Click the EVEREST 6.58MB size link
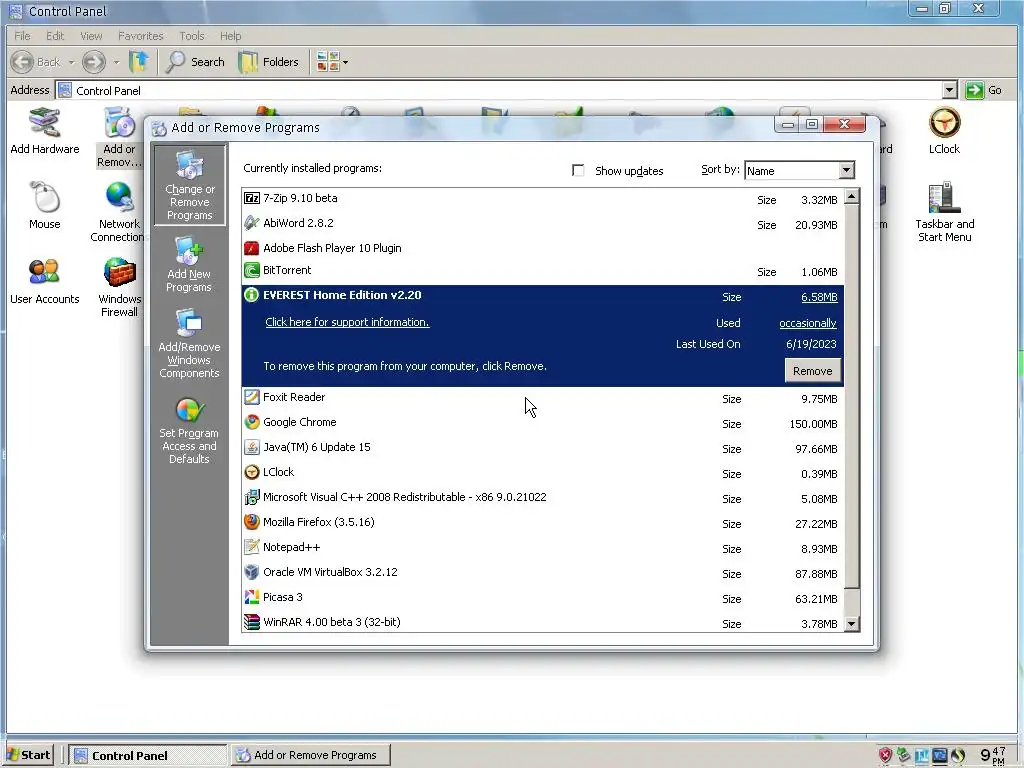Image resolution: width=1024 pixels, height=768 pixels. 819,297
